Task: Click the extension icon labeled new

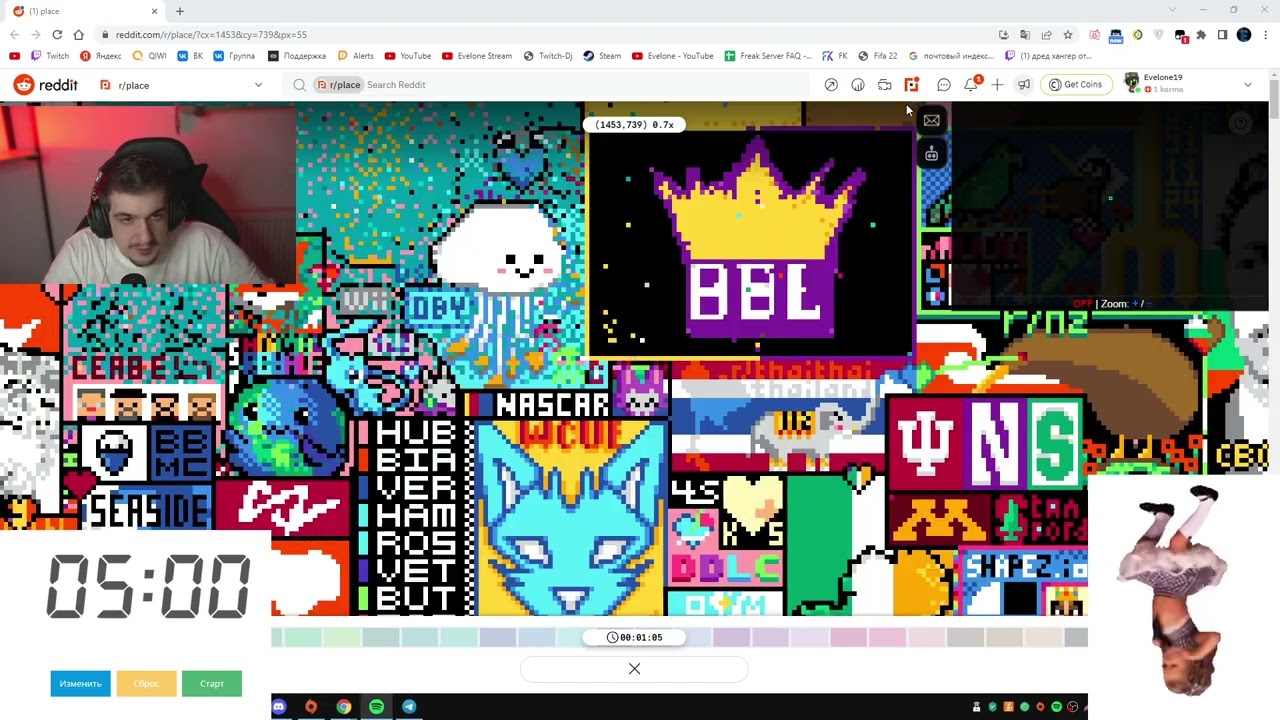Action: (x=1116, y=36)
